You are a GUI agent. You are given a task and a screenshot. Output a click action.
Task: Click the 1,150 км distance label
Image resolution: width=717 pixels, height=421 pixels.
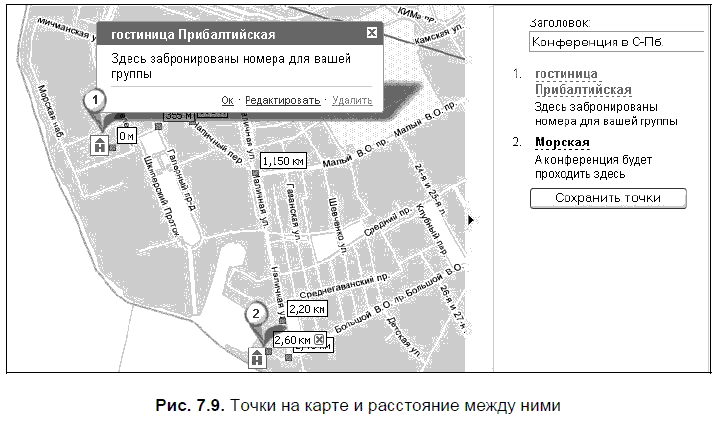click(x=281, y=161)
